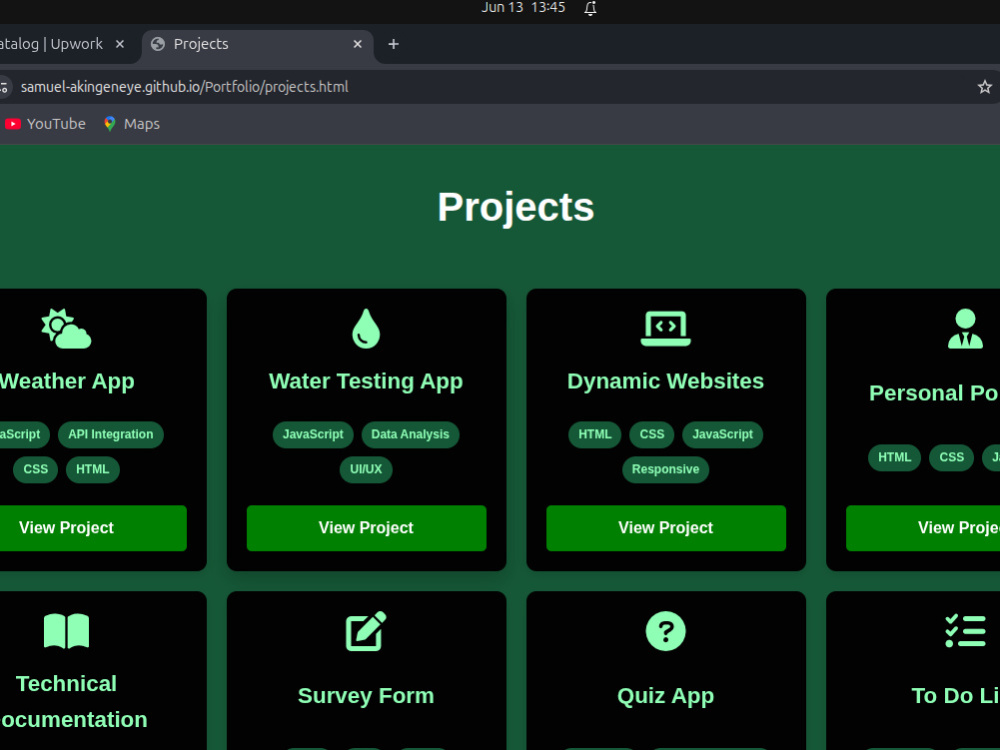Click the globe favicon on Projects tab
This screenshot has width=1000, height=750.
pyautogui.click(x=158, y=44)
